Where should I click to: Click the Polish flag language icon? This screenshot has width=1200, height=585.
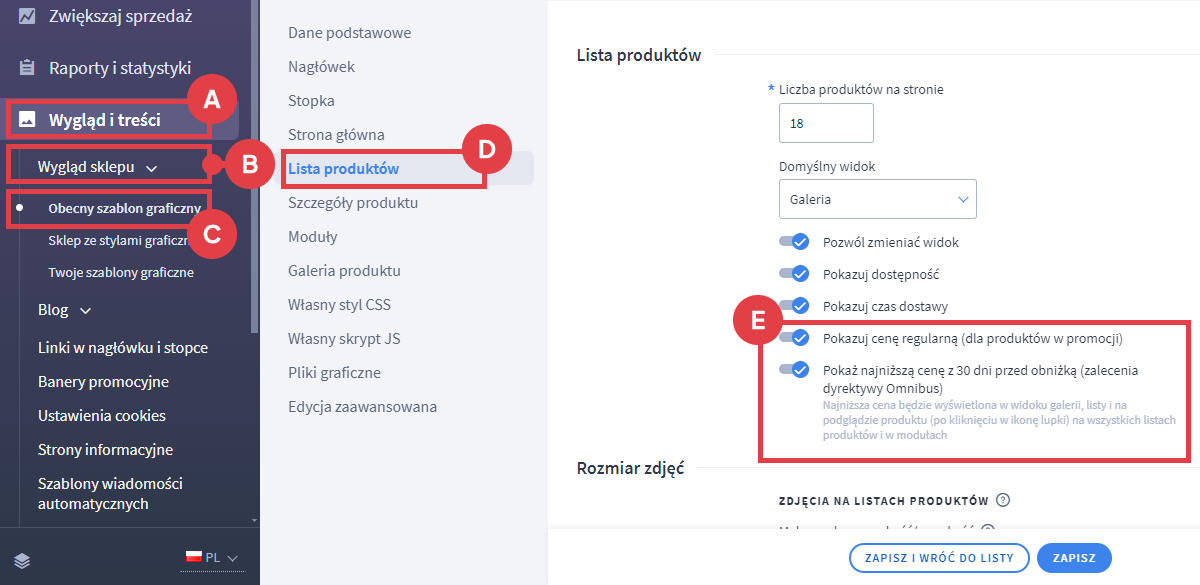coord(193,557)
